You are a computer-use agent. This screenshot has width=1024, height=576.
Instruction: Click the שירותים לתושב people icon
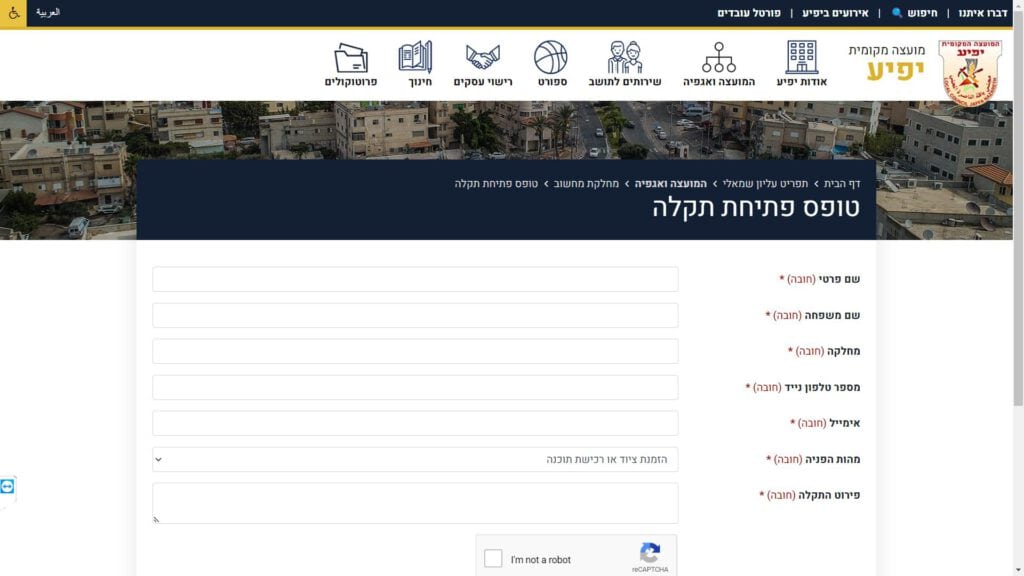coord(625,58)
